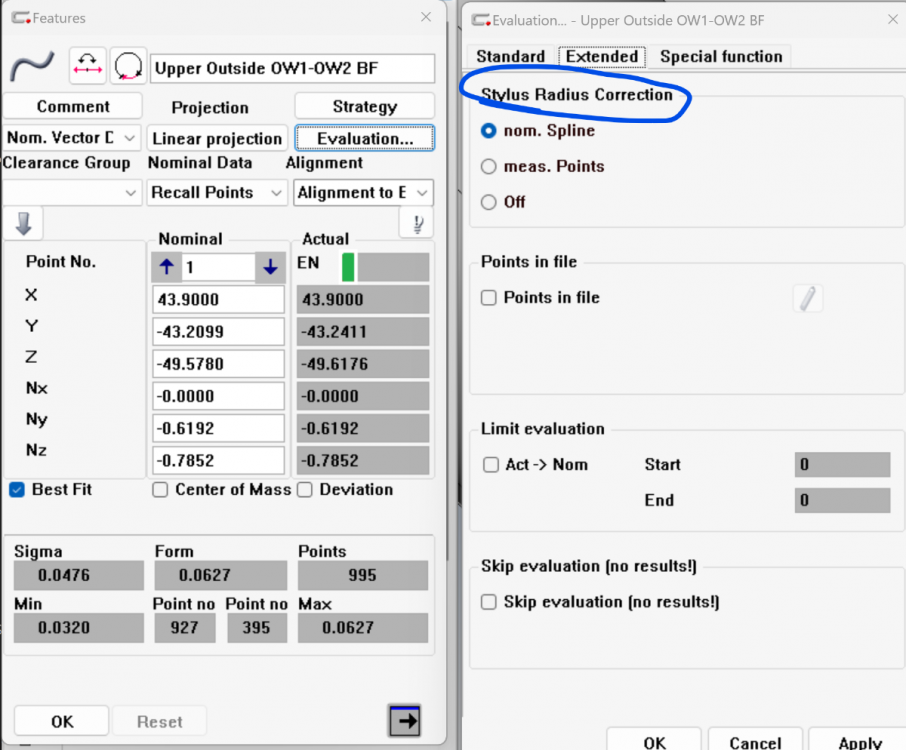Click OK in the Features window
The width and height of the screenshot is (906, 750).
tap(62, 721)
